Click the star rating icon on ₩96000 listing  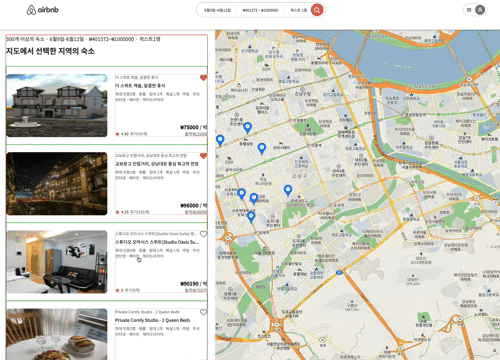pyautogui.click(x=117, y=212)
